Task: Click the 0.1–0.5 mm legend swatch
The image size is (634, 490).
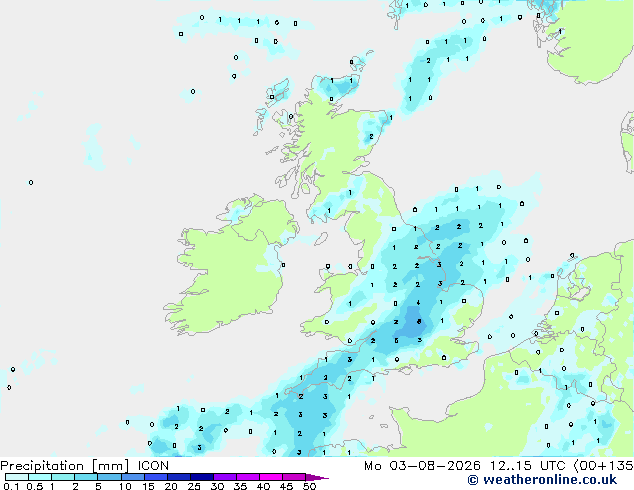Action: [17, 477]
